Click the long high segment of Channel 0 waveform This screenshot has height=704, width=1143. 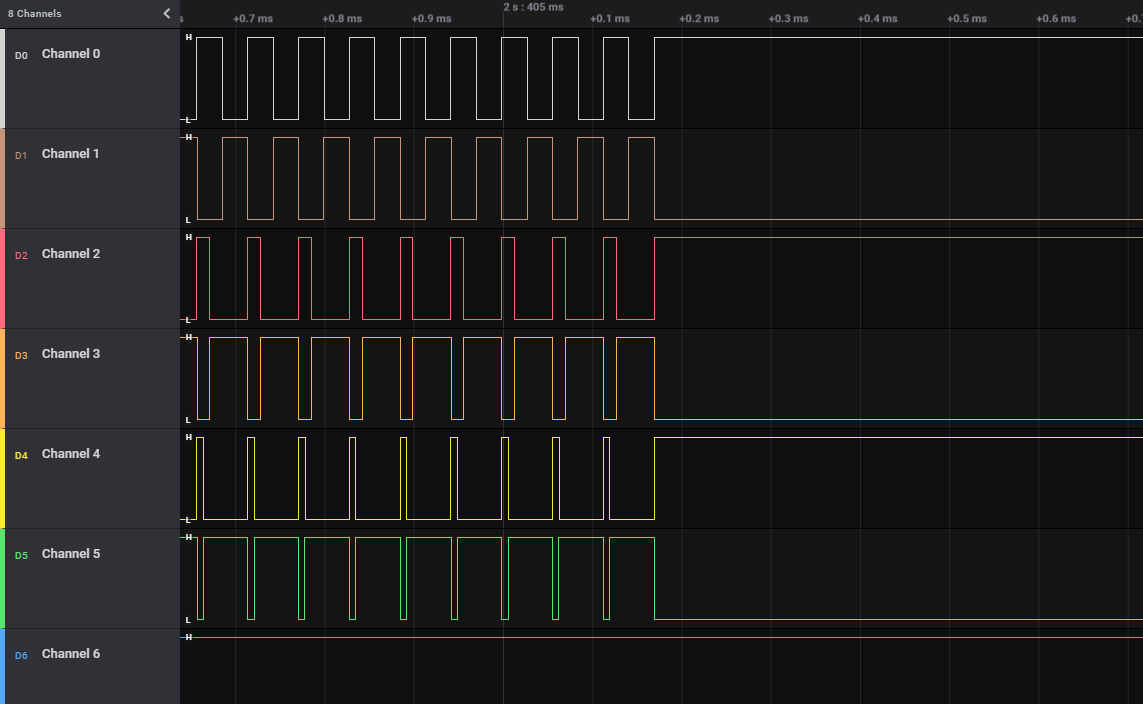899,38
